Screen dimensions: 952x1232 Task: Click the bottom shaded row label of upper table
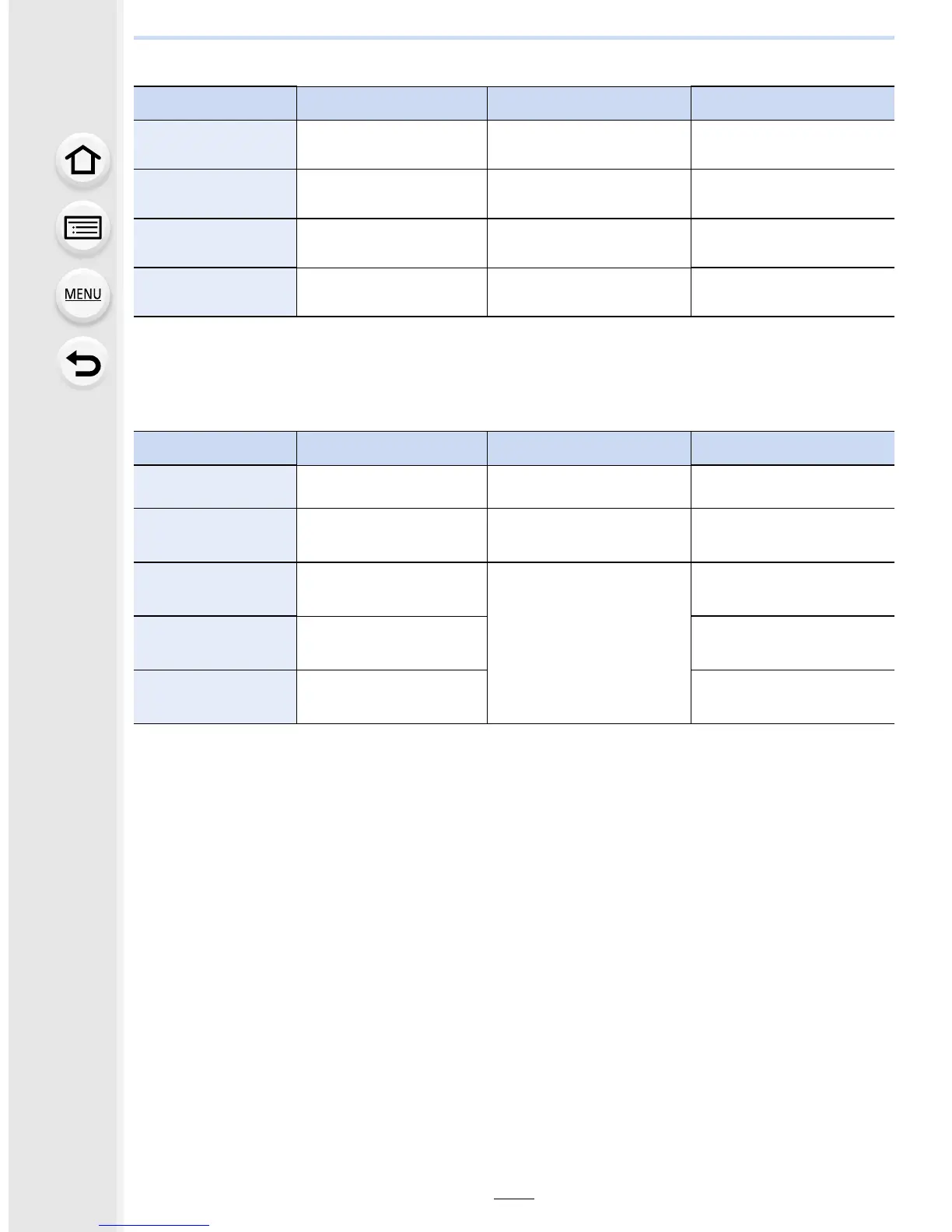[215, 292]
